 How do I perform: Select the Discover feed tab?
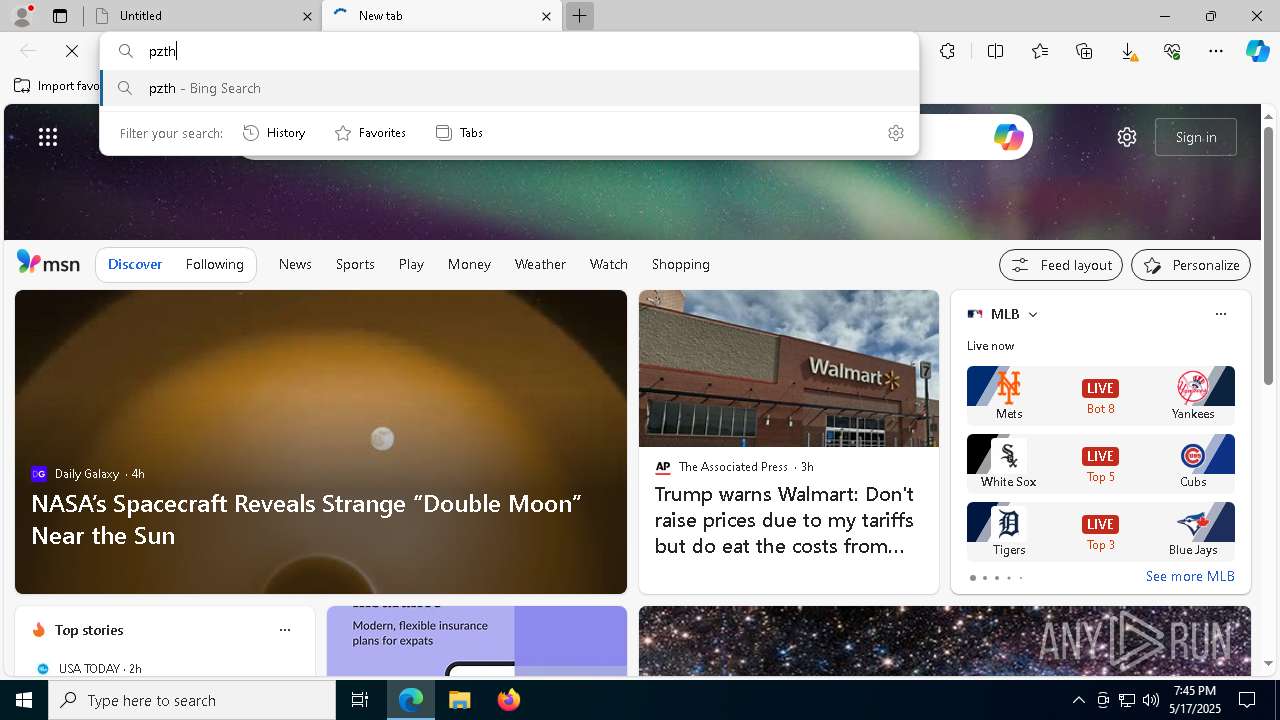[x=135, y=264]
